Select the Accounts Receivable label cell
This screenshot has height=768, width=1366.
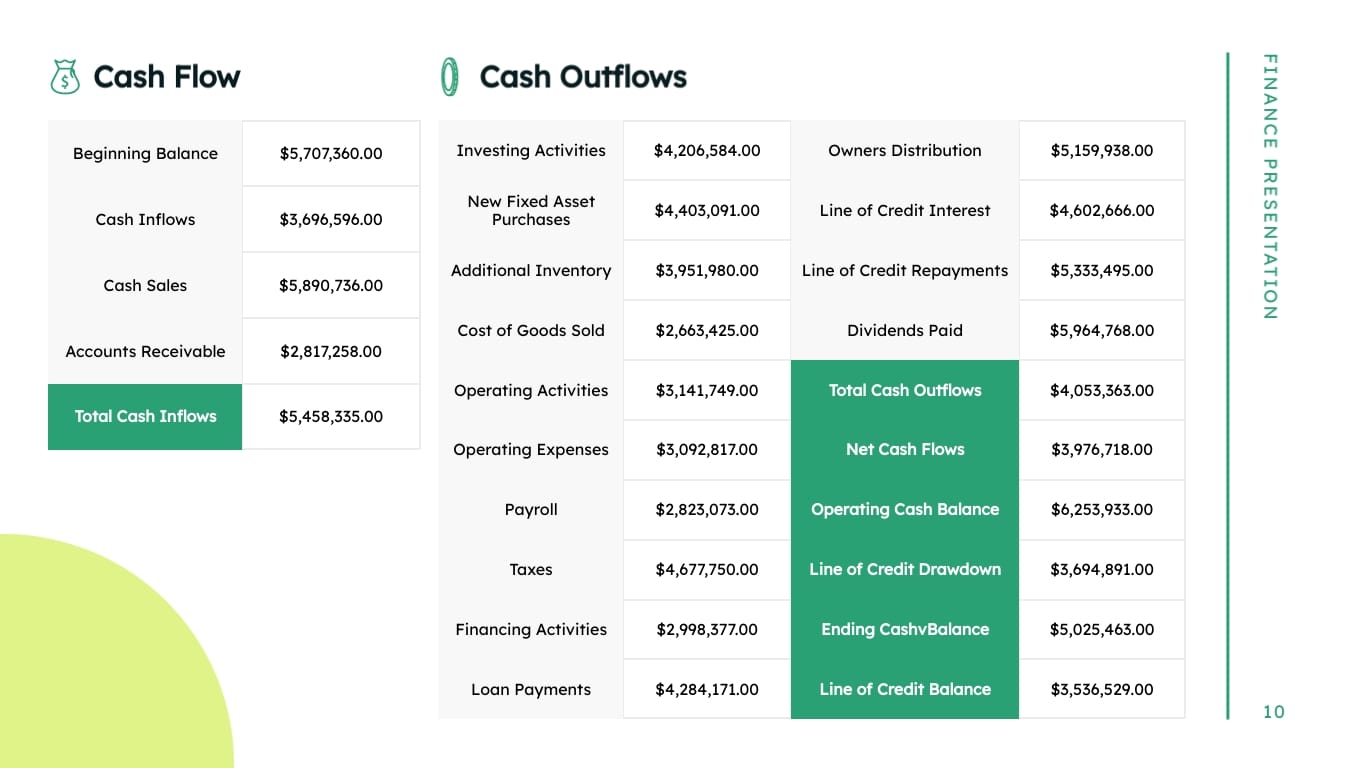click(145, 351)
